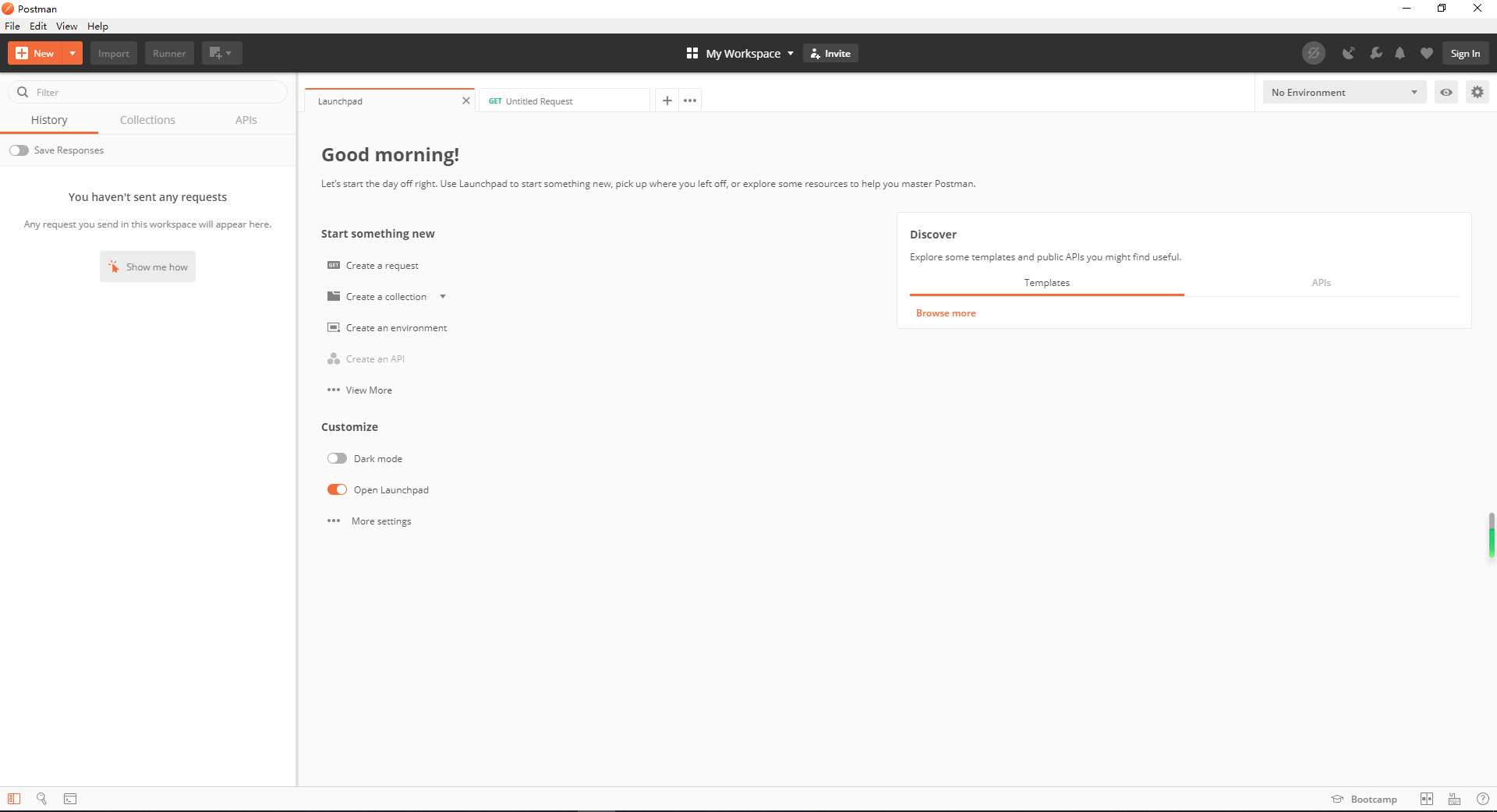Click the View More ellipsis icon
This screenshot has height=812, width=1497.
pyautogui.click(x=334, y=390)
